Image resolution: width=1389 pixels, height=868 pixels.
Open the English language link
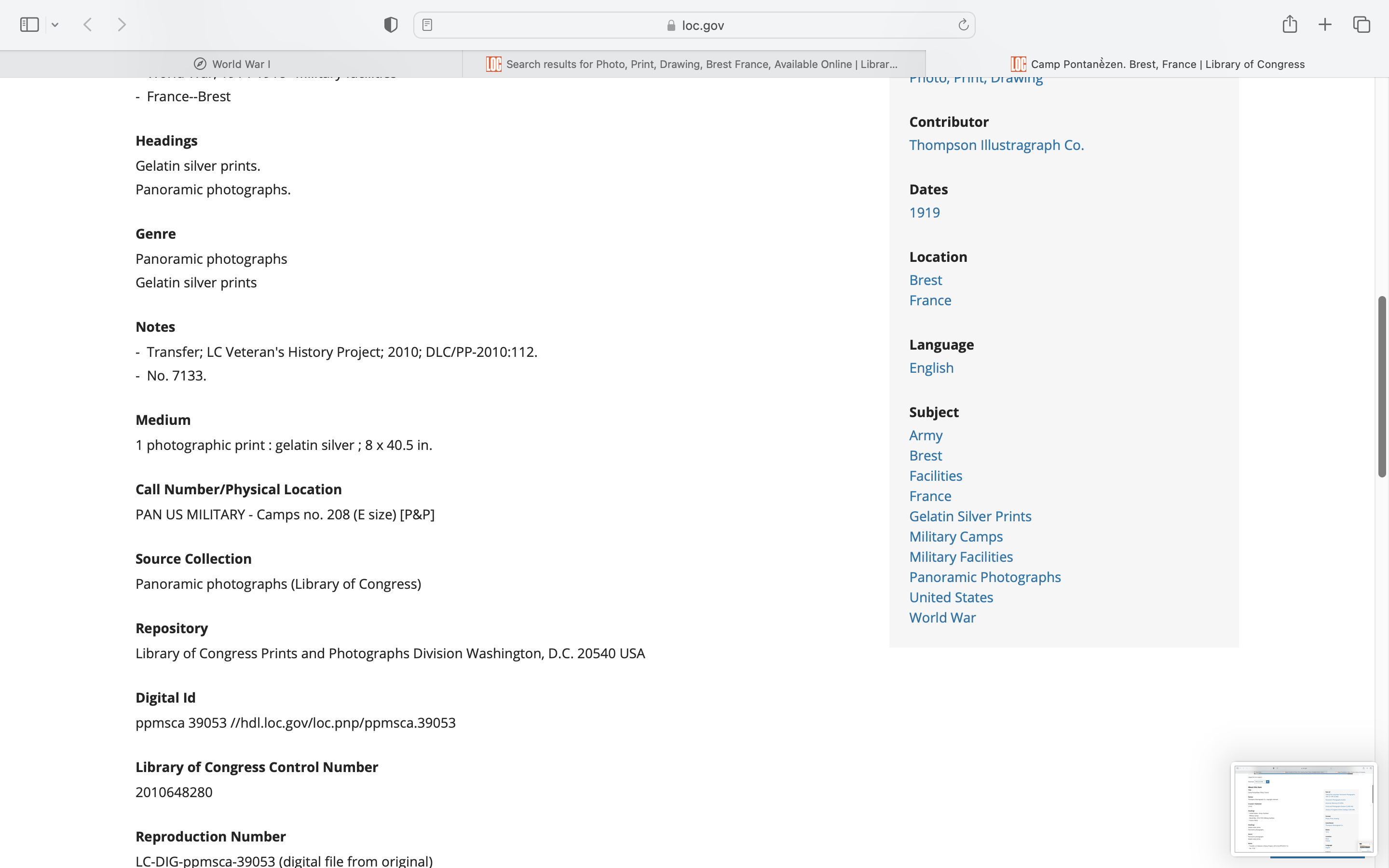tap(931, 368)
